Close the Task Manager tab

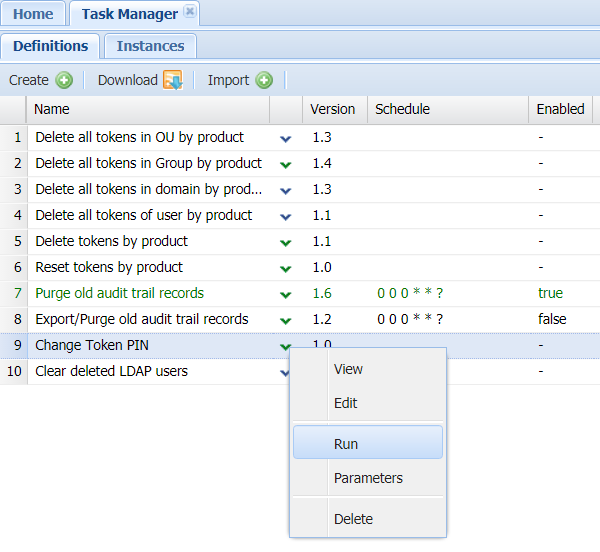[x=190, y=13]
